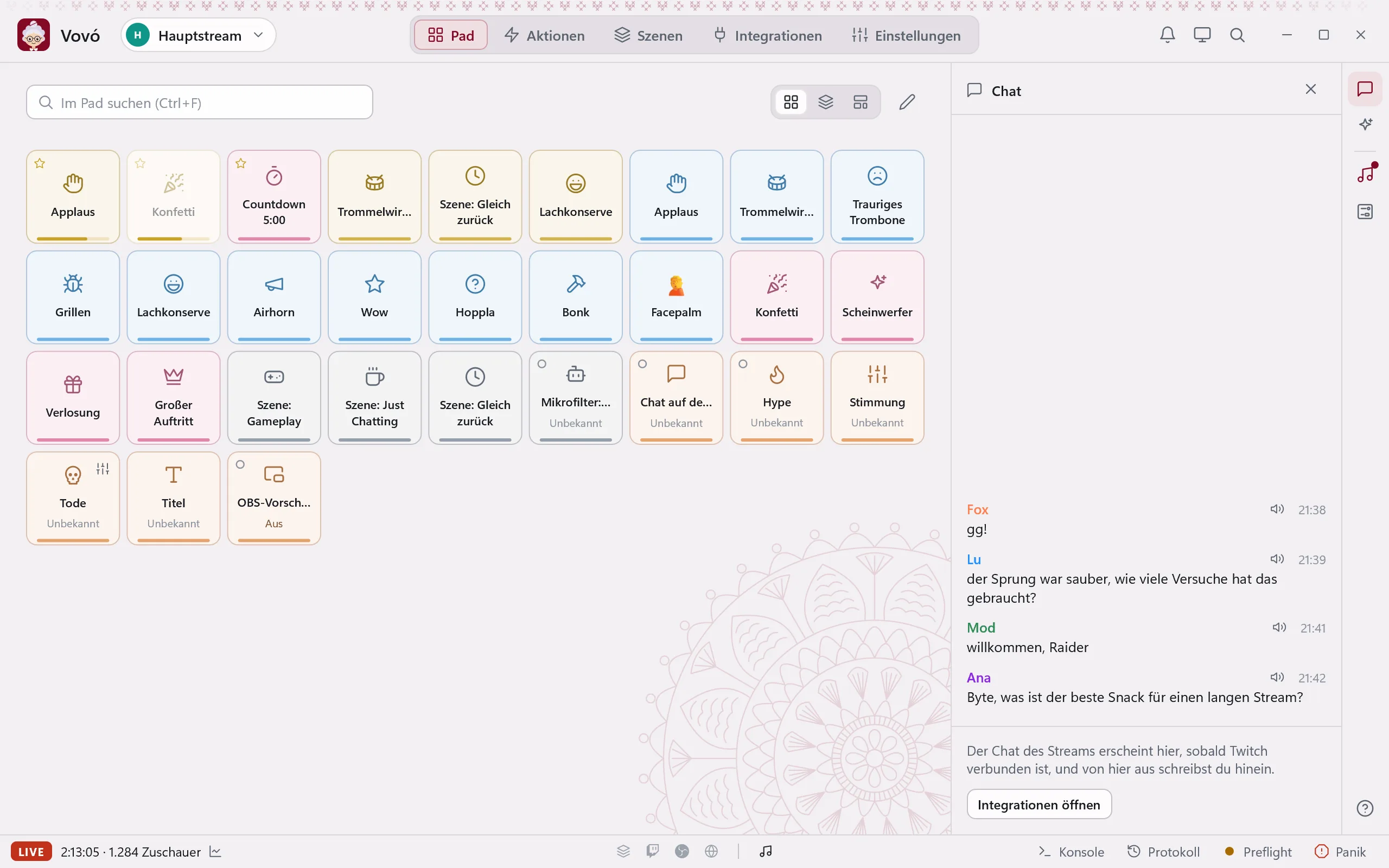Switch to the Szenen tab

648,35
